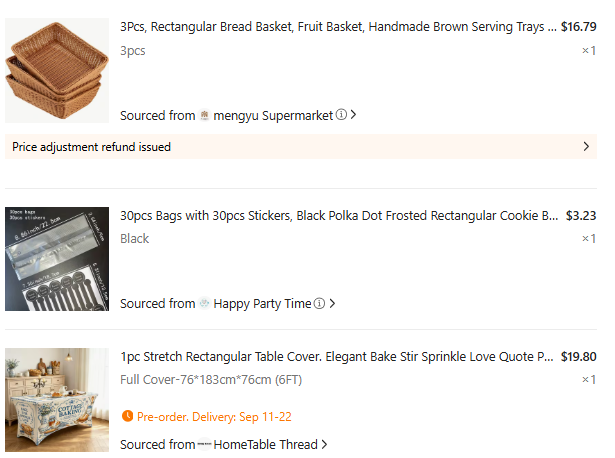Open the 3Pcs Rectangular Bread Basket title
Image resolution: width=615 pixels, height=458 pixels.
coord(338,27)
